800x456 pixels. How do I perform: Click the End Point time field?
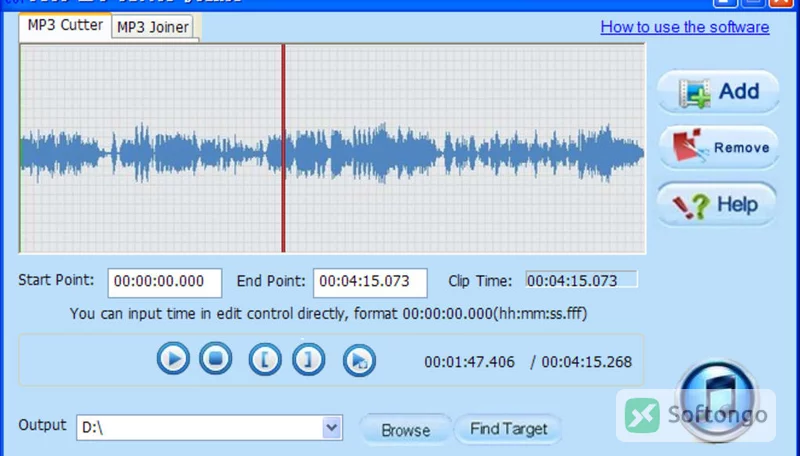tap(370, 283)
